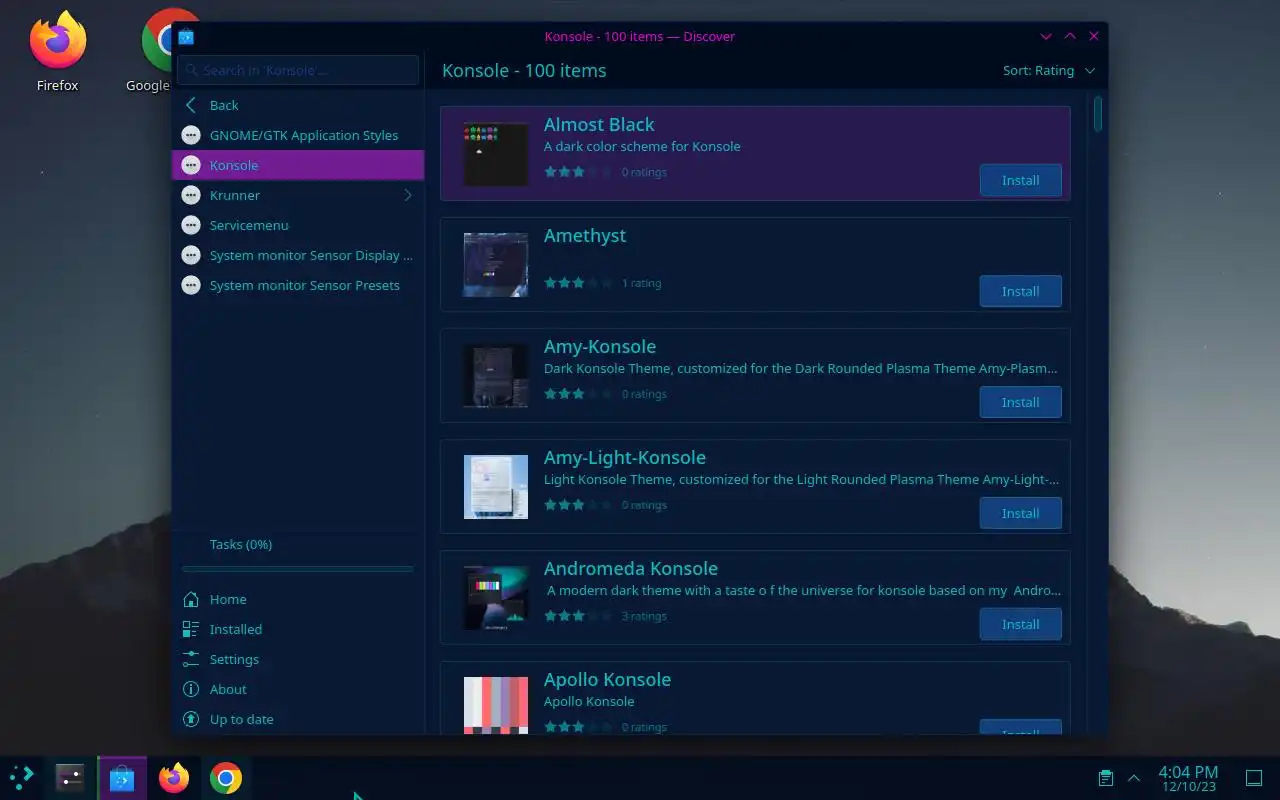1280x800 pixels.
Task: Open the Settings page
Action: (298, 659)
